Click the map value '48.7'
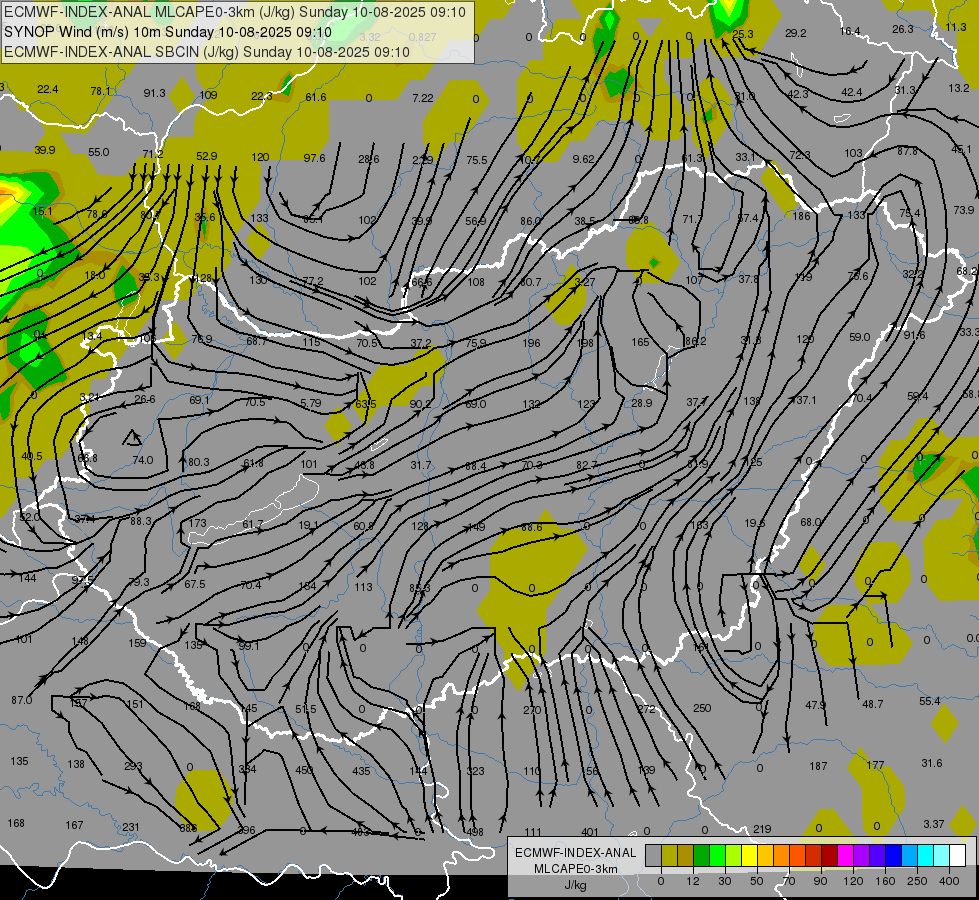This screenshot has width=979, height=900. 872,704
